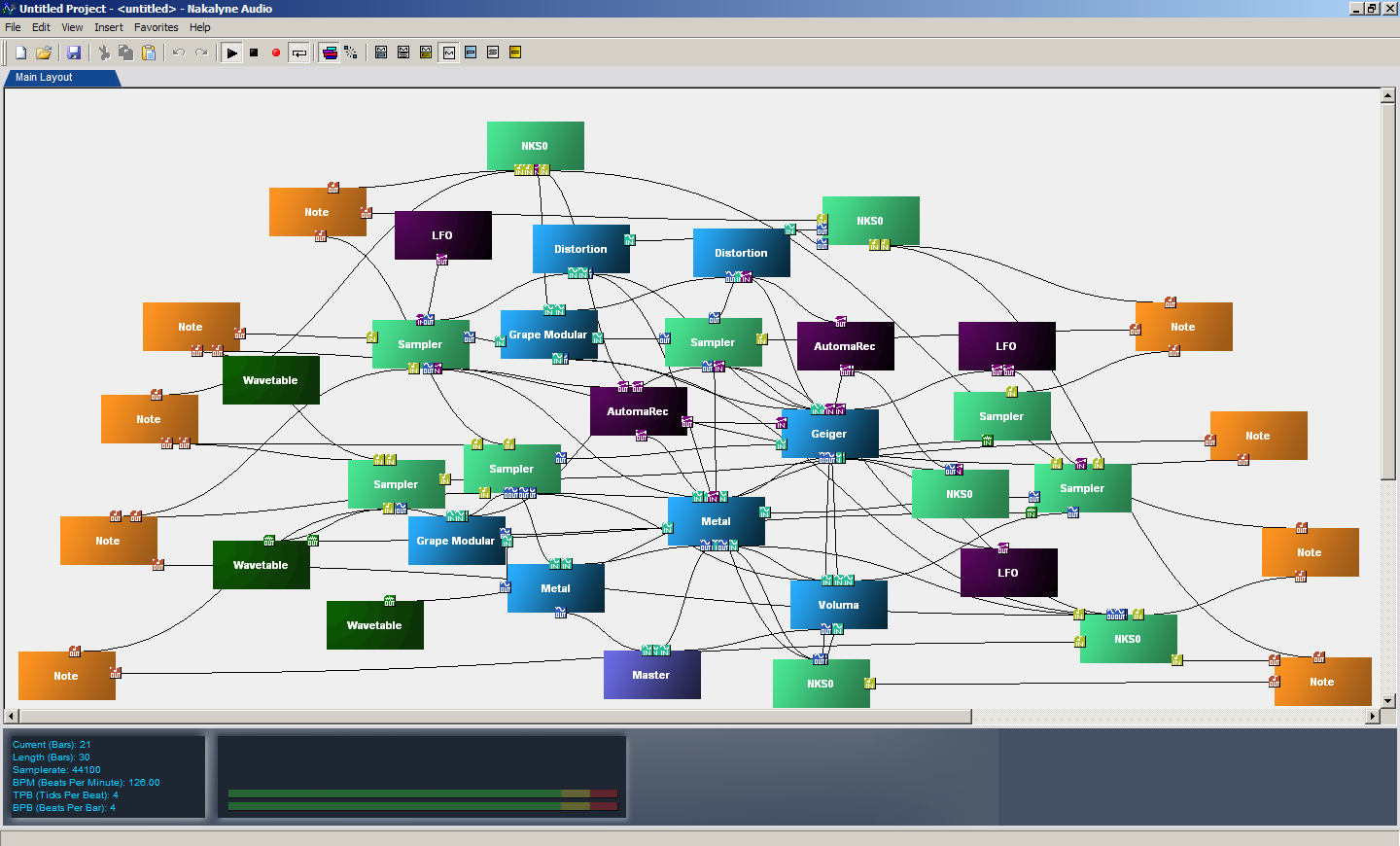
Task: Click the 'TPB (Ticks Per Beat): 4' readout
Action: click(65, 795)
